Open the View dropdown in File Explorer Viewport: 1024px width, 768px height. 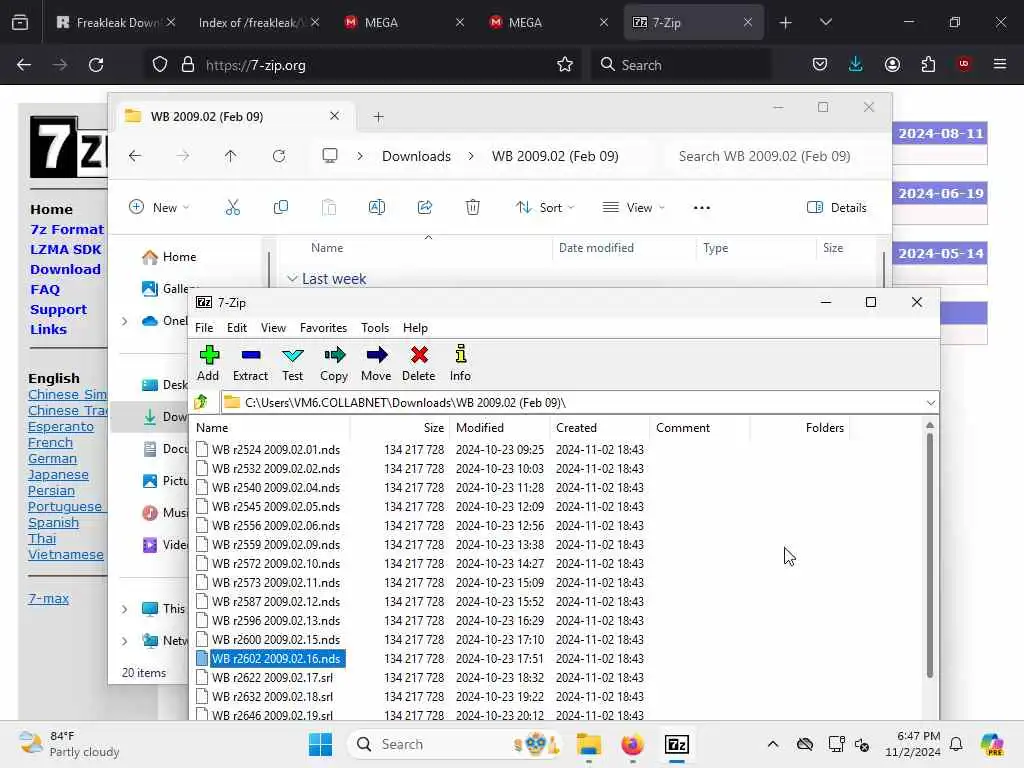coord(633,208)
